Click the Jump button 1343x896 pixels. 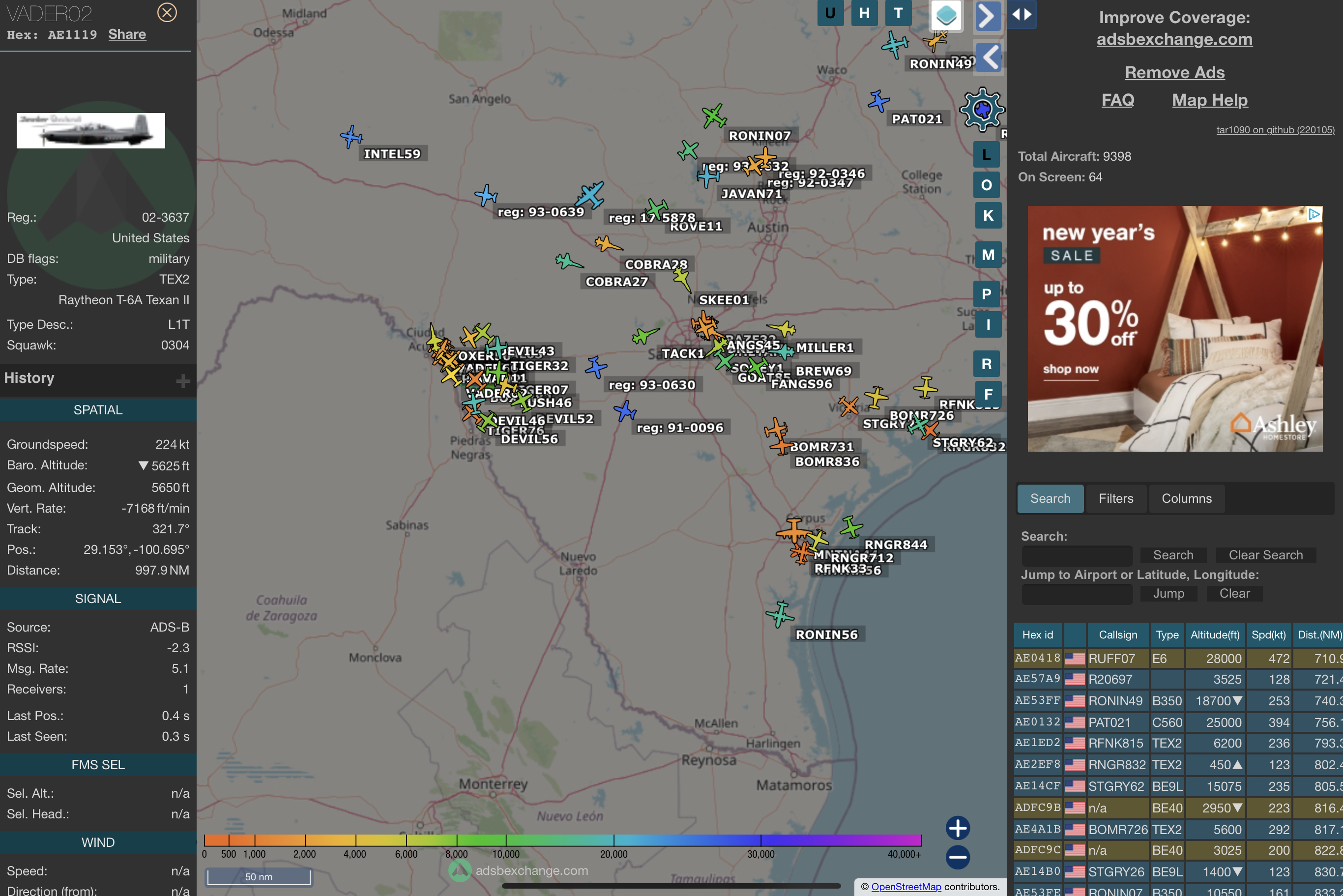[x=1168, y=593]
